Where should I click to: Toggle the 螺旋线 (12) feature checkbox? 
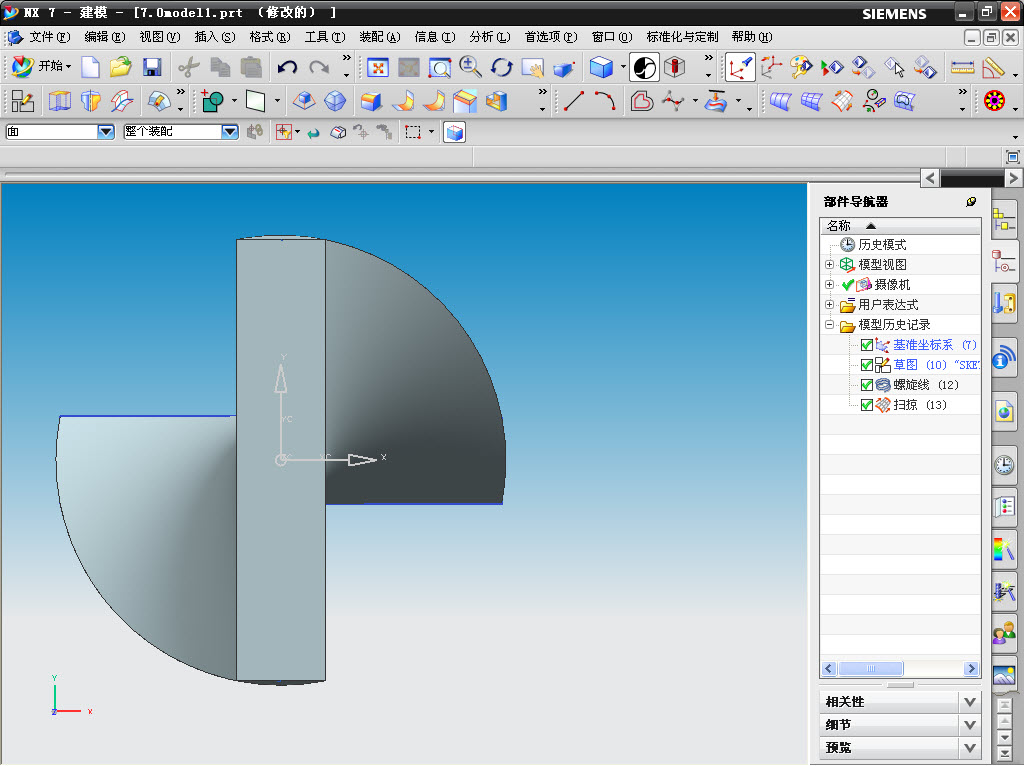867,385
